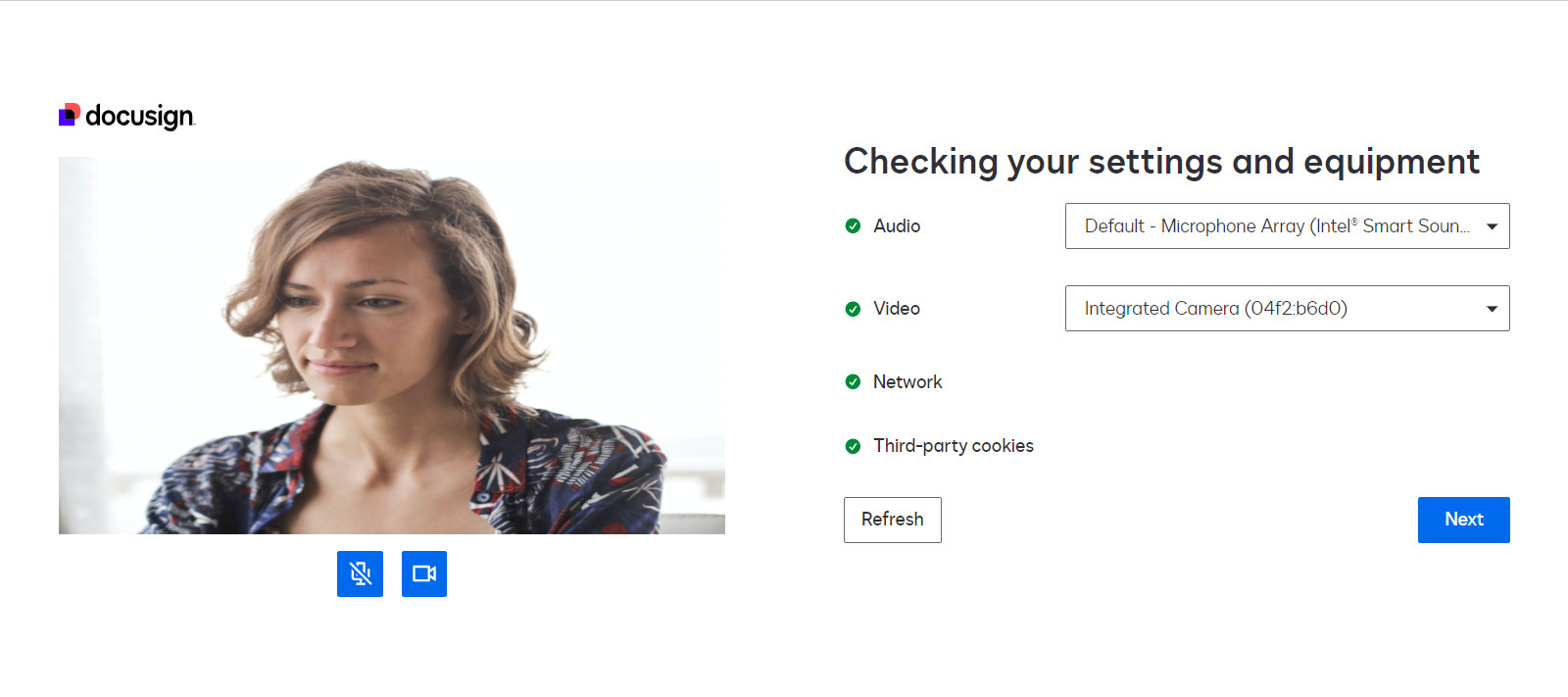The width and height of the screenshot is (1568, 697).
Task: Click the arrow on the audio dropdown
Action: (x=1492, y=226)
